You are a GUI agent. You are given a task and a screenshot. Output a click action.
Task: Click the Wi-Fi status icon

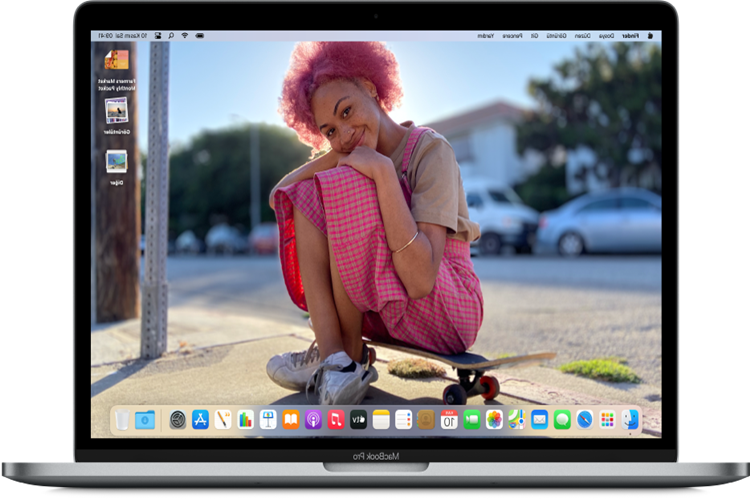tap(185, 36)
